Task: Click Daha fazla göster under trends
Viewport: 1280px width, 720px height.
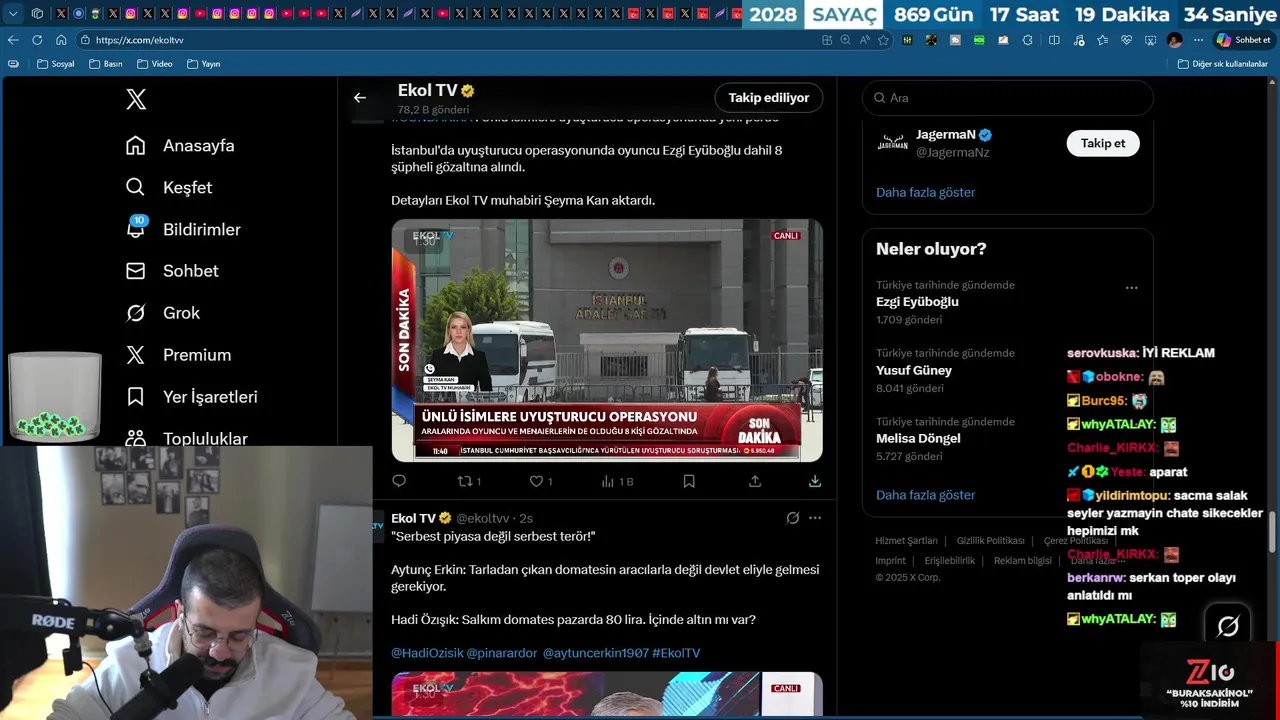Action: tap(925, 495)
